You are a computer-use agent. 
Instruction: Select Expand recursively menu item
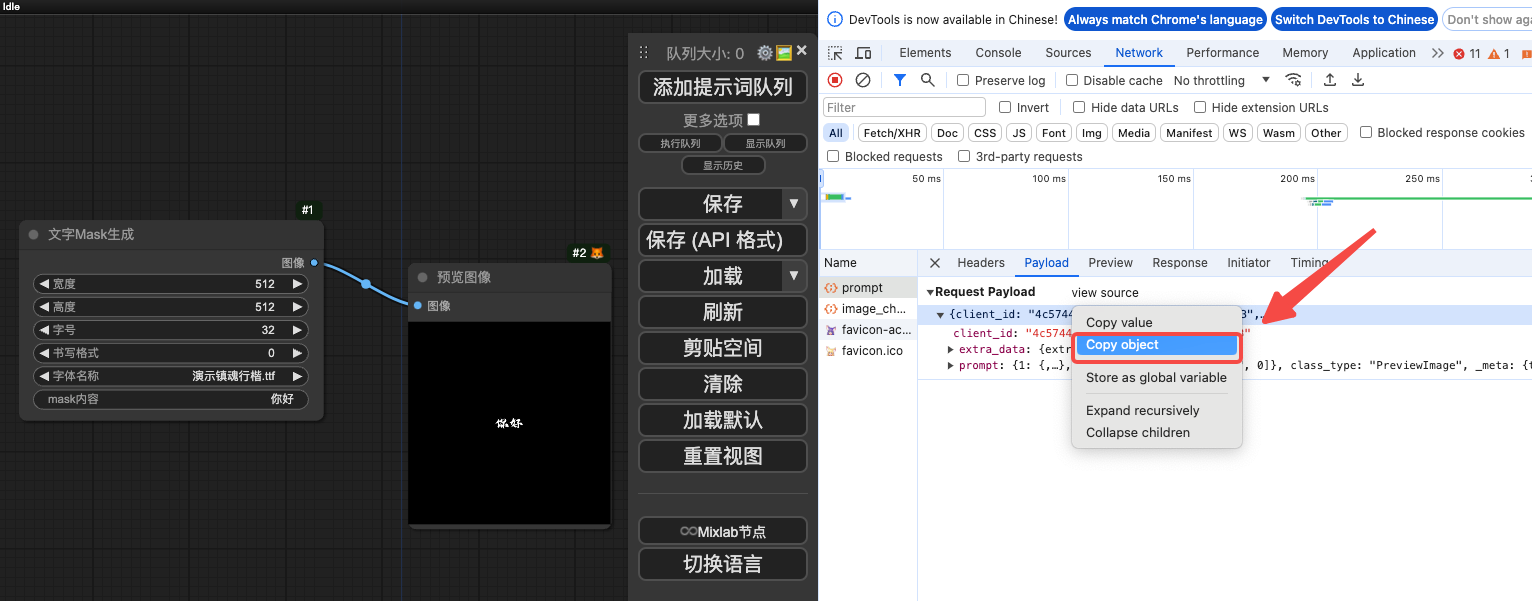coord(1156,411)
